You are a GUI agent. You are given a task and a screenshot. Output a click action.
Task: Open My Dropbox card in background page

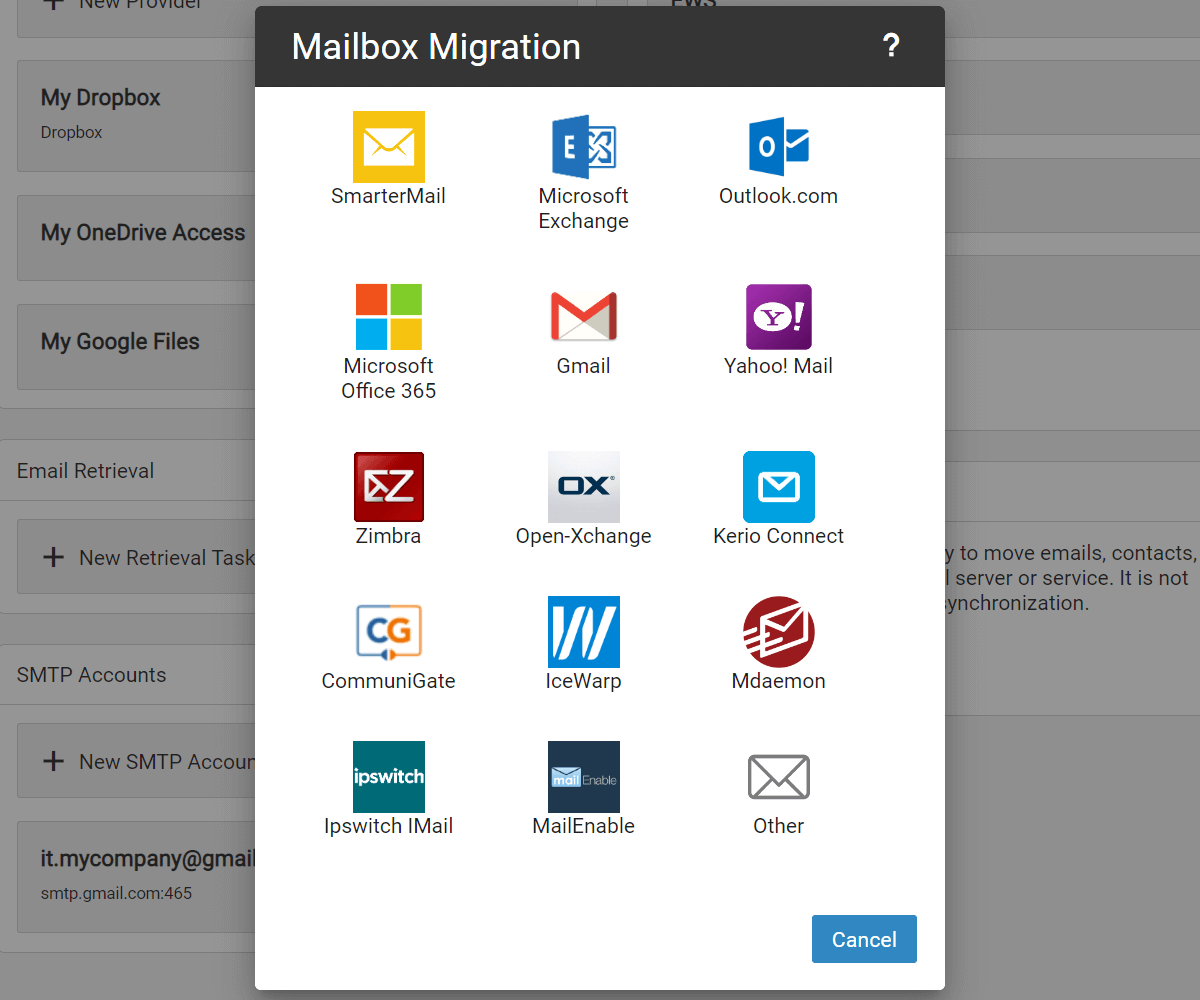[136, 115]
